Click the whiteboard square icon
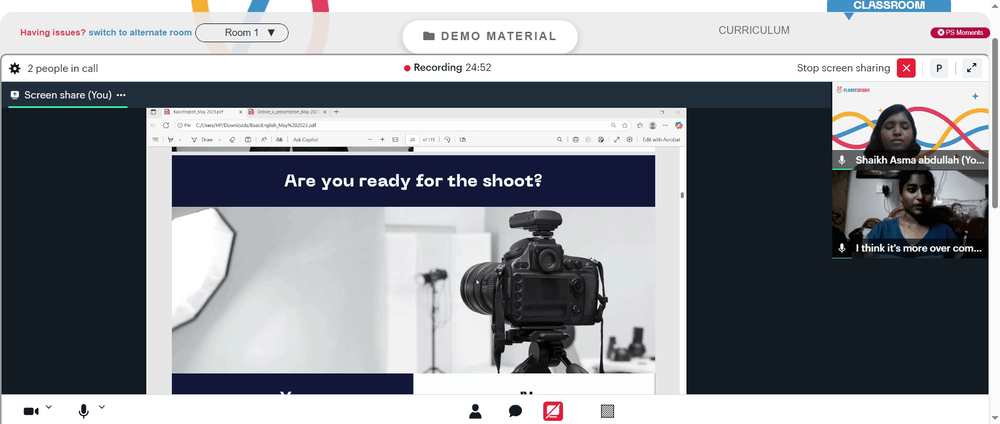1000x424 pixels. tap(608, 411)
